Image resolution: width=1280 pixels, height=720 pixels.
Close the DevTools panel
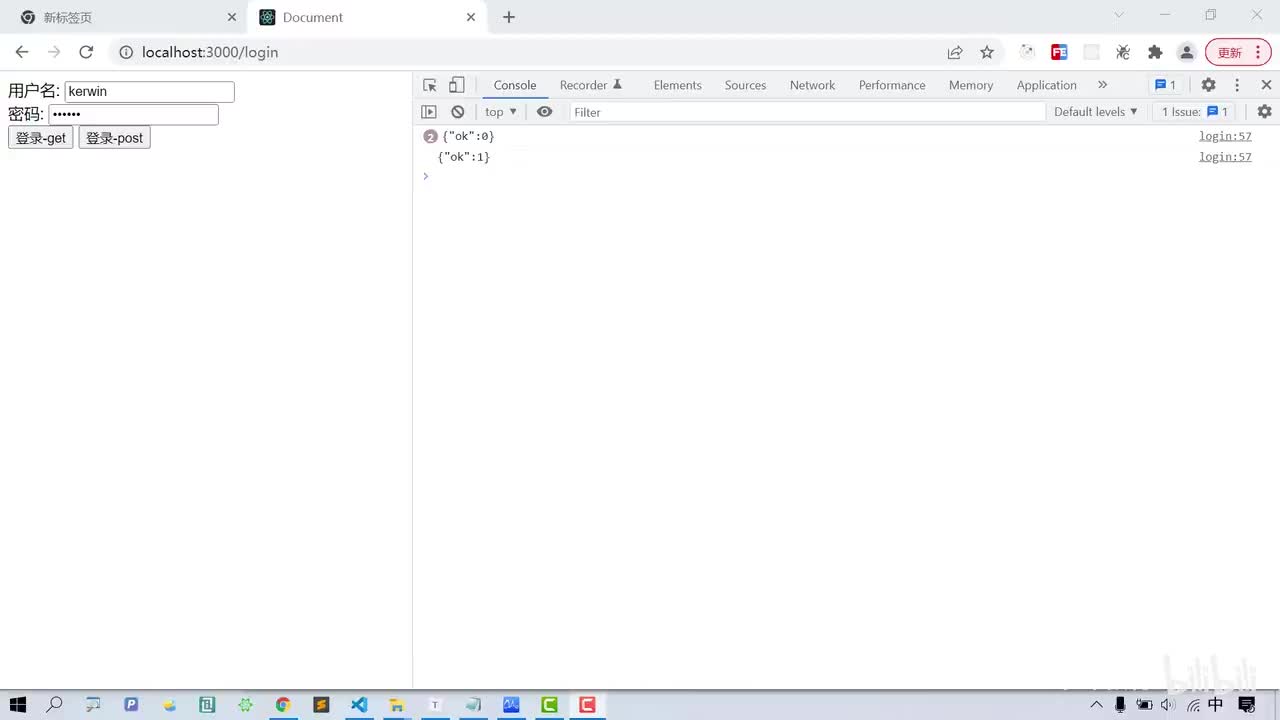click(x=1266, y=85)
